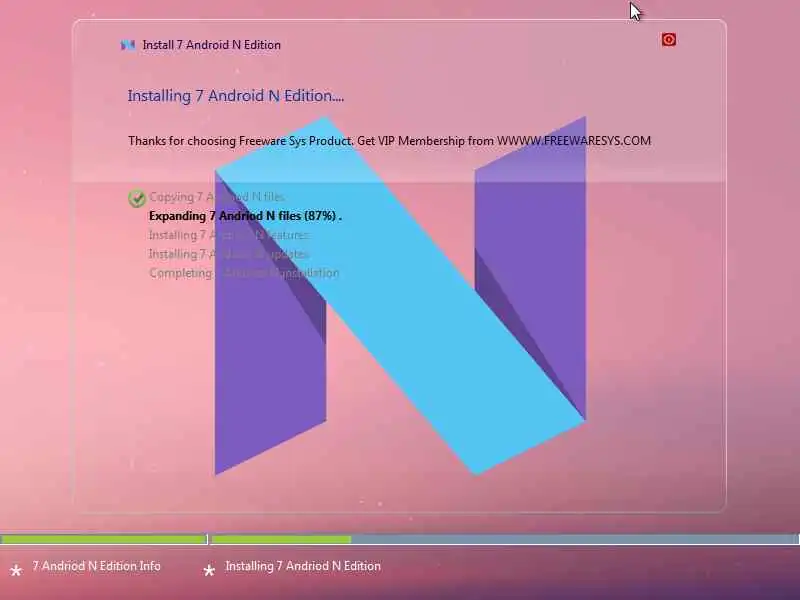
Task: Switch to '7 Andriod N Edition Info' stage label
Action: click(96, 566)
